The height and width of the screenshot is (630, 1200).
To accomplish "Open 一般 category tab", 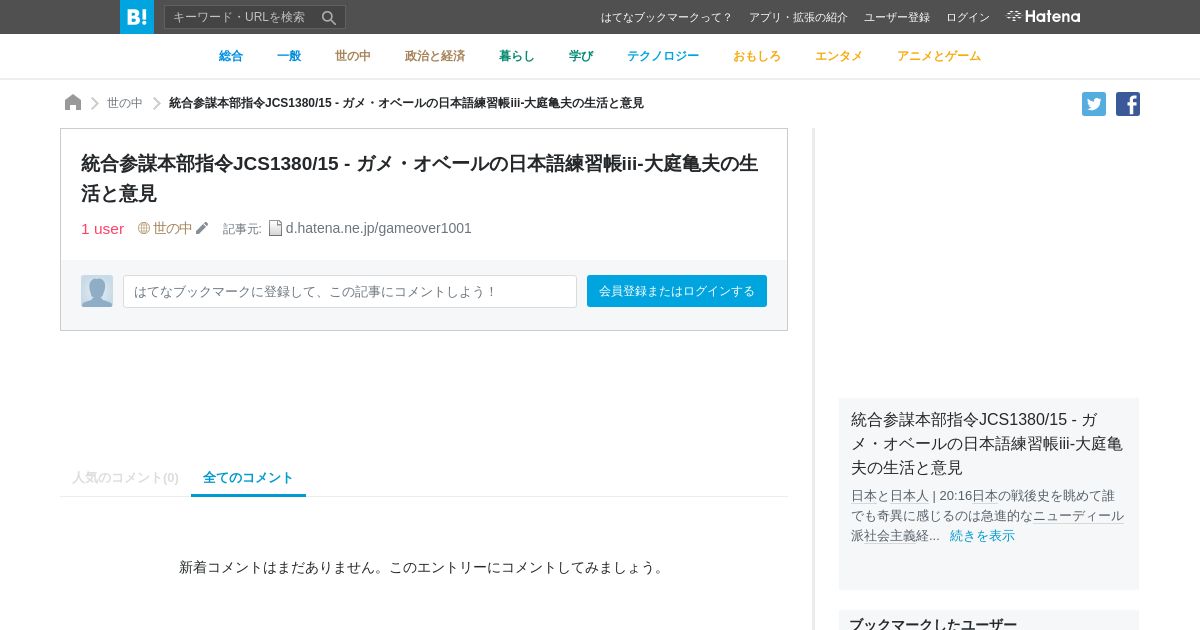I will (x=289, y=56).
